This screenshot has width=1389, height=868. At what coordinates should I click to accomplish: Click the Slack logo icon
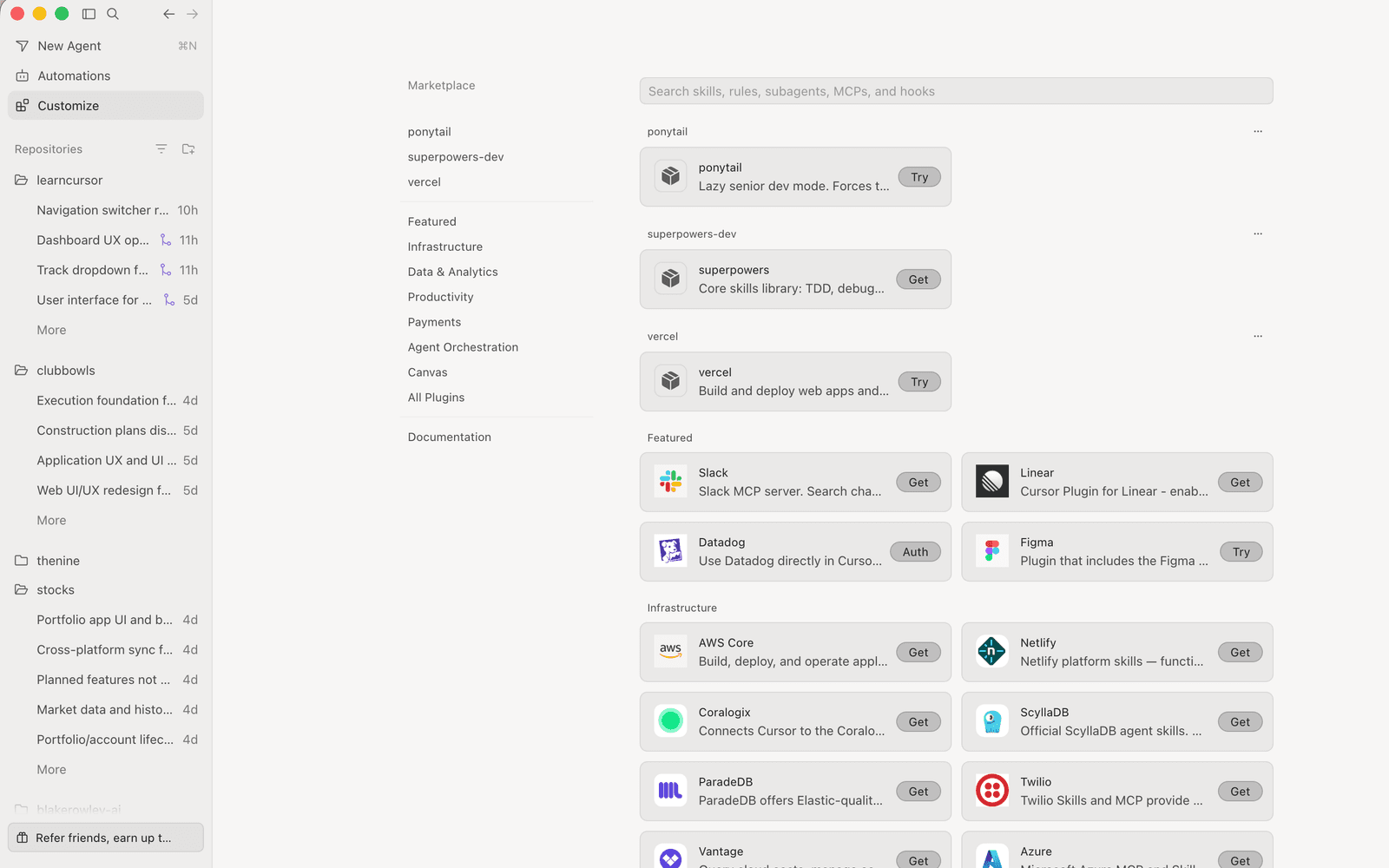670,482
